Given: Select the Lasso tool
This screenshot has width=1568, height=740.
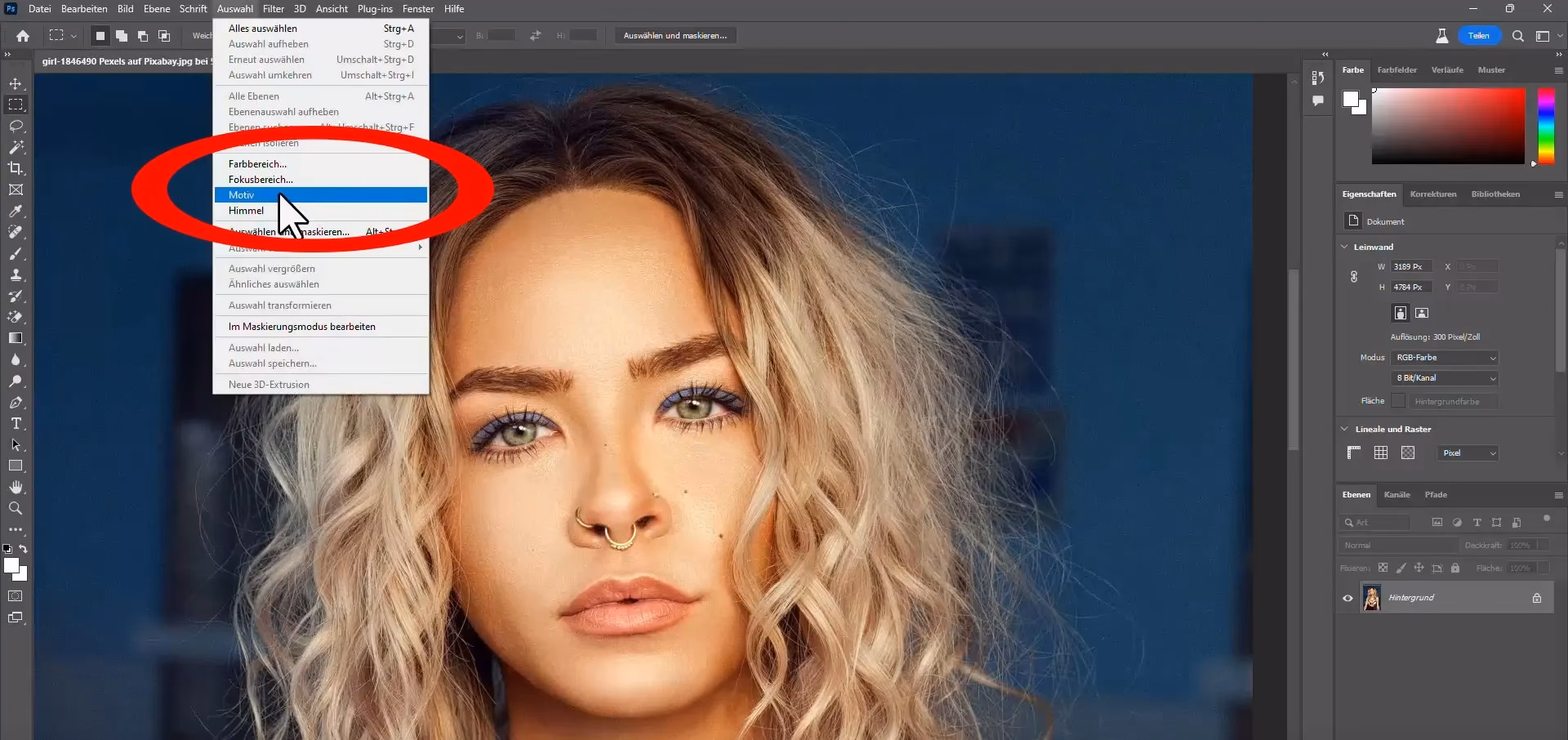Looking at the screenshot, I should pyautogui.click(x=15, y=126).
